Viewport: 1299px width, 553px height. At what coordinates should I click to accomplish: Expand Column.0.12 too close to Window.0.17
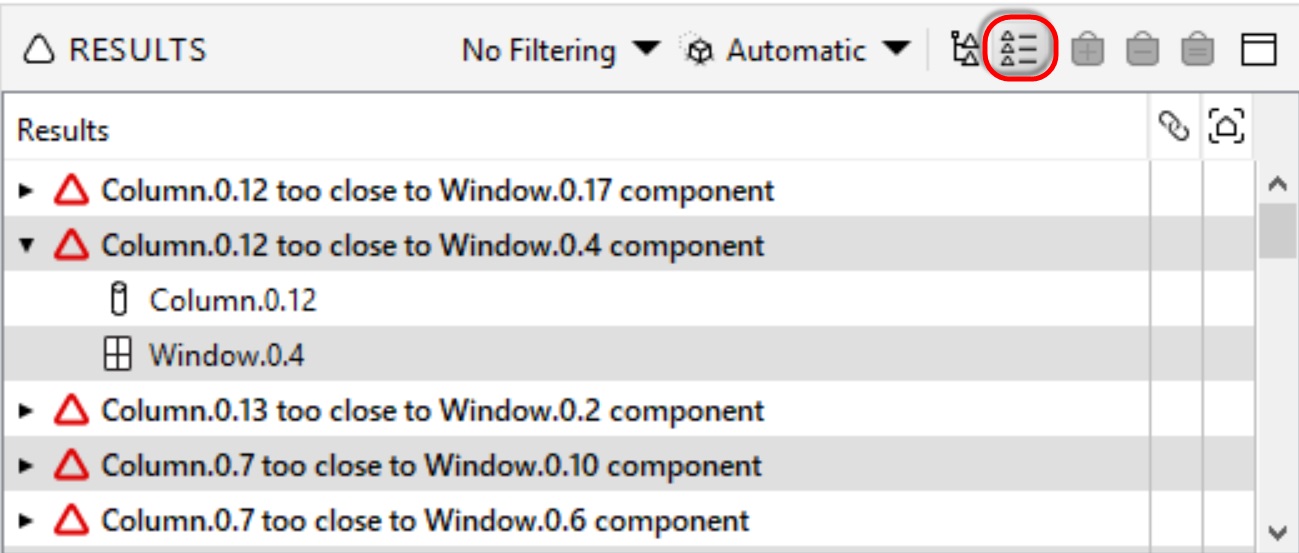click(x=27, y=189)
